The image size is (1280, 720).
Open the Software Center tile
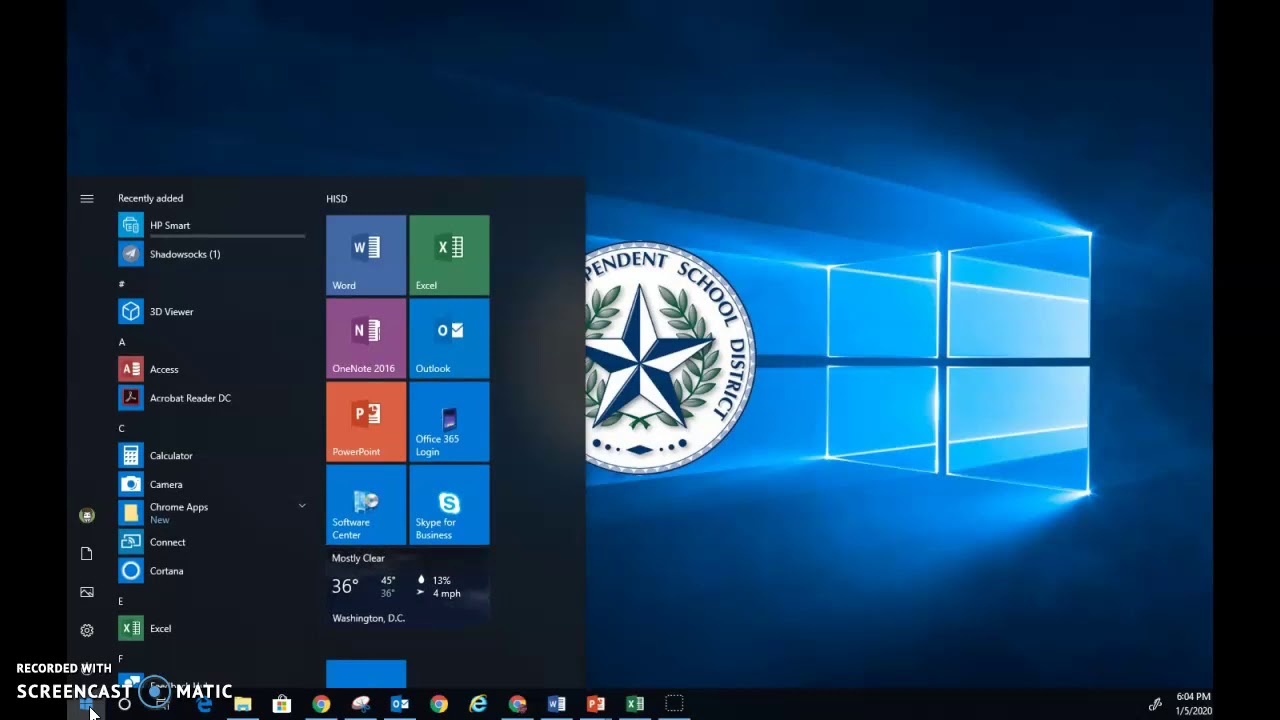pyautogui.click(x=366, y=504)
